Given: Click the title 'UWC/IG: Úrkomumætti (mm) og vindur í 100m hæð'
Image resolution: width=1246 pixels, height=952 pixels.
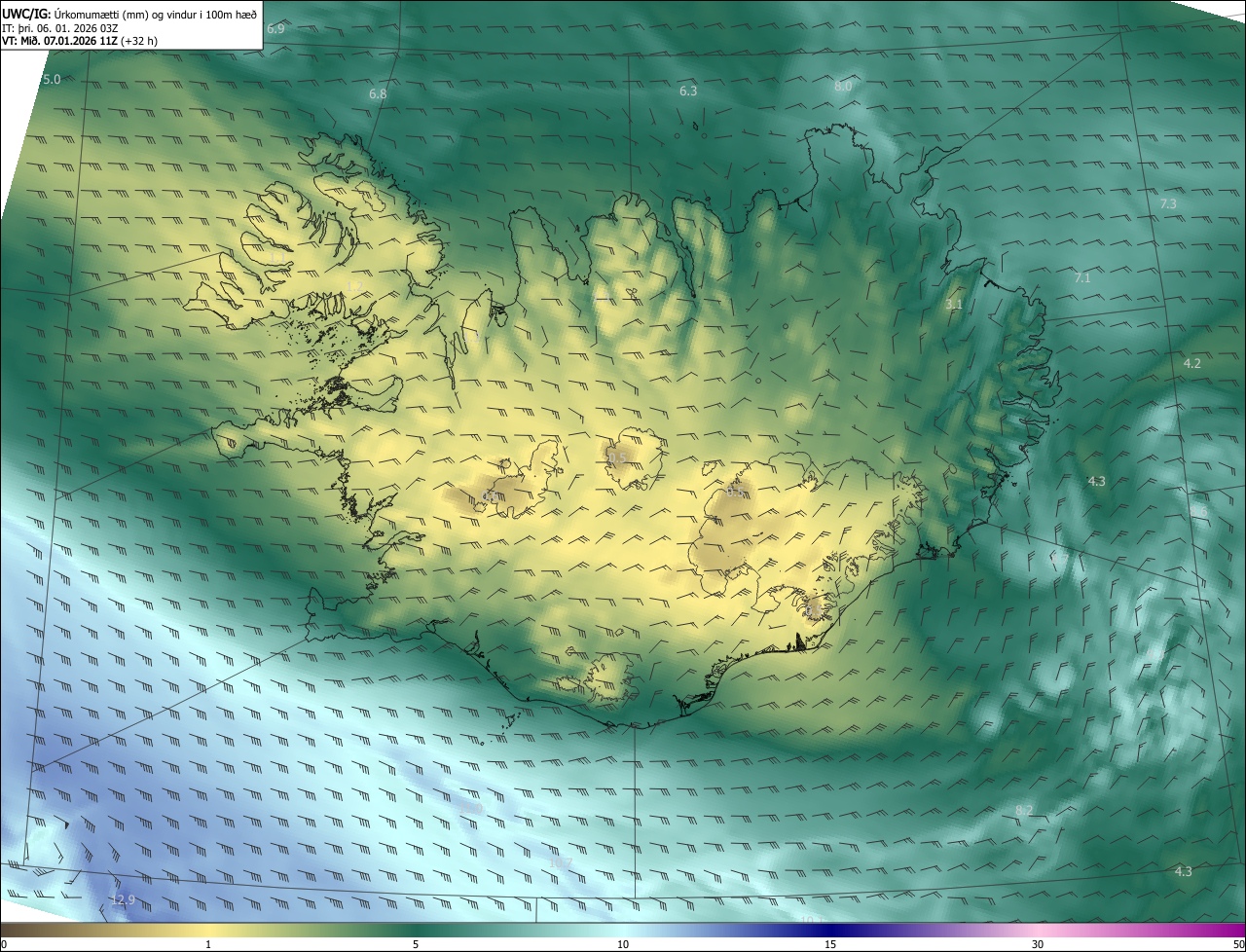Looking at the screenshot, I should pos(129,14).
